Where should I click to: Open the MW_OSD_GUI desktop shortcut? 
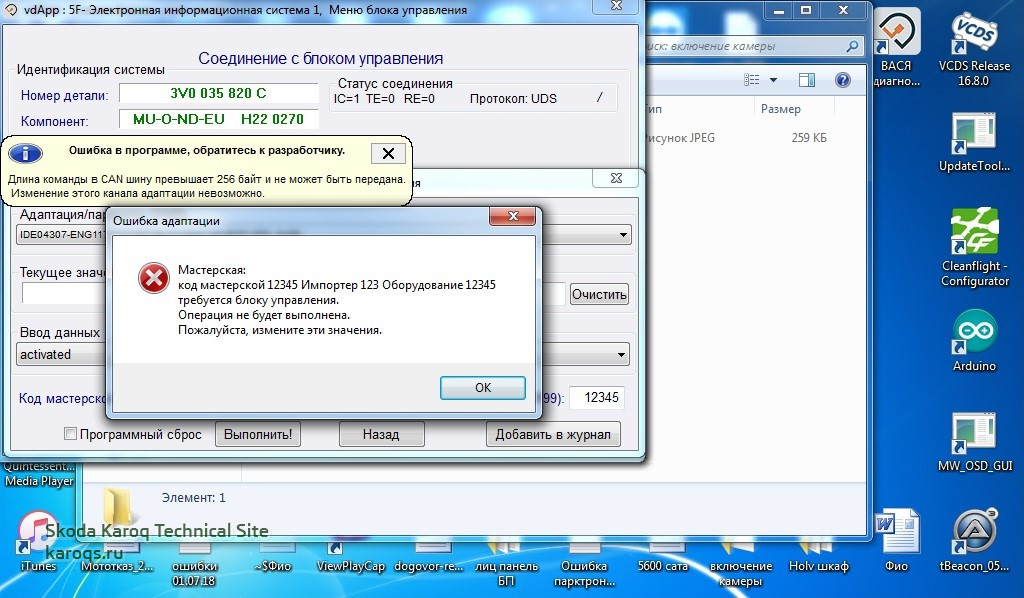[975, 440]
